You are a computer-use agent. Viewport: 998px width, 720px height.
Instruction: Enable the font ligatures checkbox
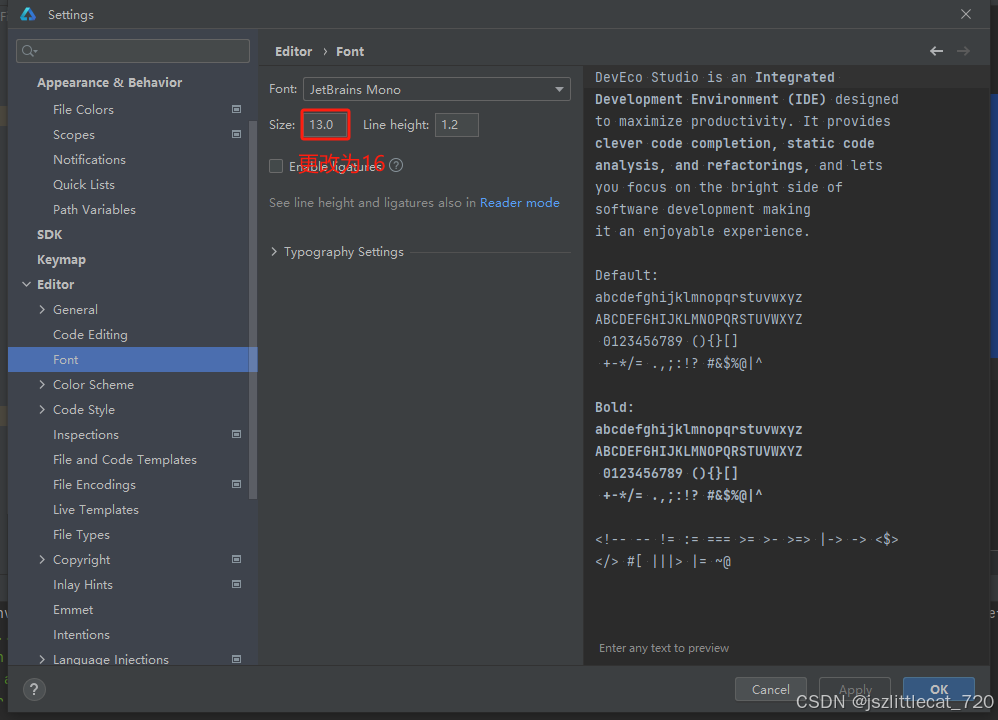point(276,166)
